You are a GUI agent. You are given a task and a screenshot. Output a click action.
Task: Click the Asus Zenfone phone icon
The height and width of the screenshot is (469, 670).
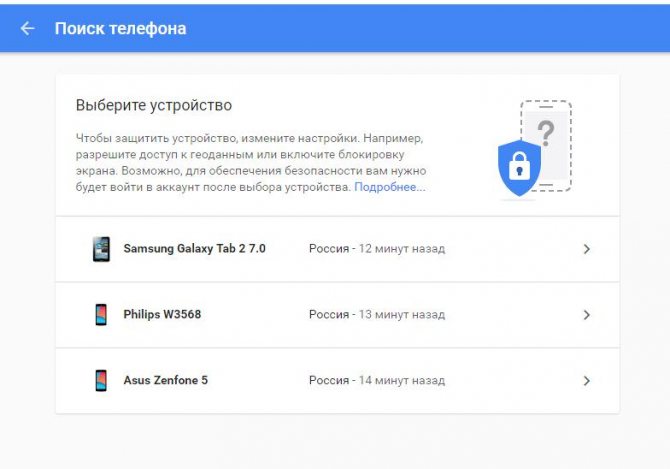click(x=100, y=380)
